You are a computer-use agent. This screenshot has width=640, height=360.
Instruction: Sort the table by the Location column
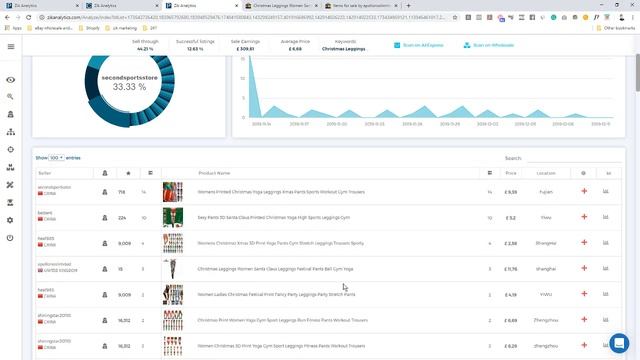tap(546, 173)
